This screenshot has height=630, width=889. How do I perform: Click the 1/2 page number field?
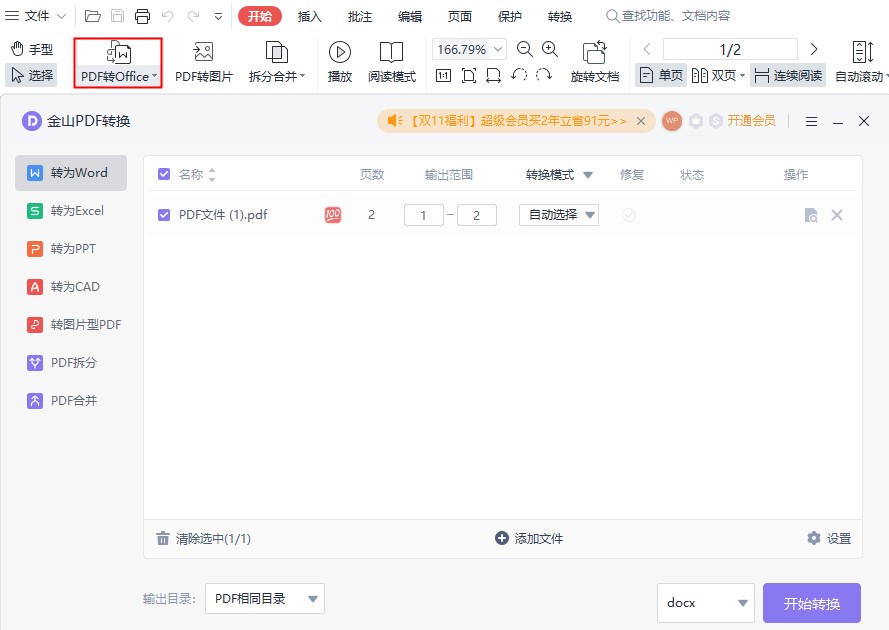click(x=730, y=49)
